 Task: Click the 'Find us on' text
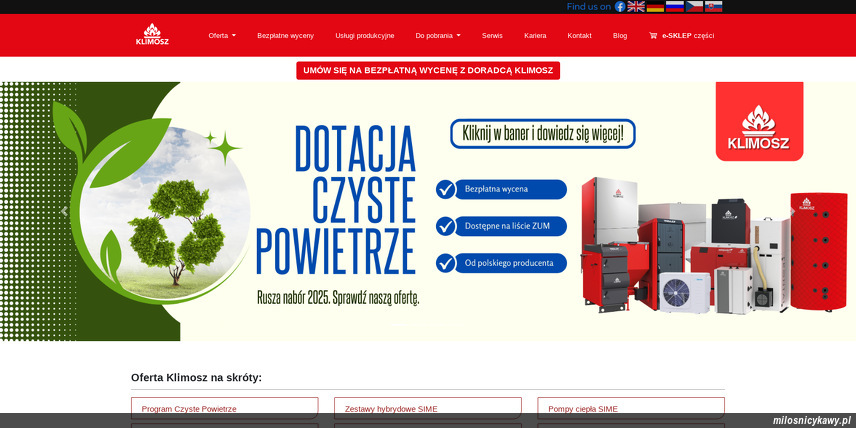pyautogui.click(x=588, y=7)
